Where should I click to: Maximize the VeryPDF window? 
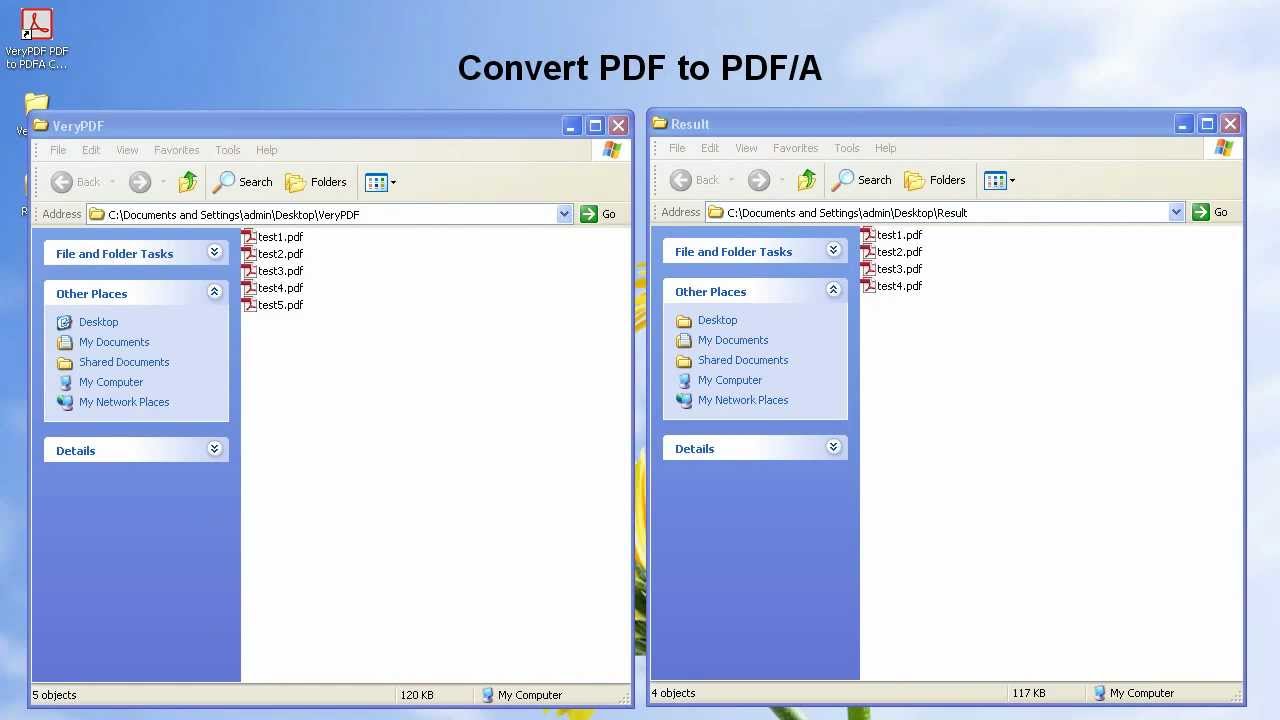coord(595,126)
